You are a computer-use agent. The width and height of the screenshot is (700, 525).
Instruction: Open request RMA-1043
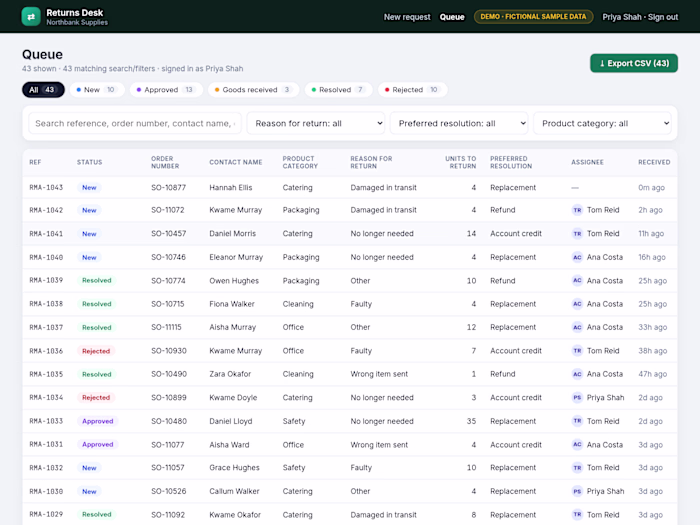(x=350, y=188)
